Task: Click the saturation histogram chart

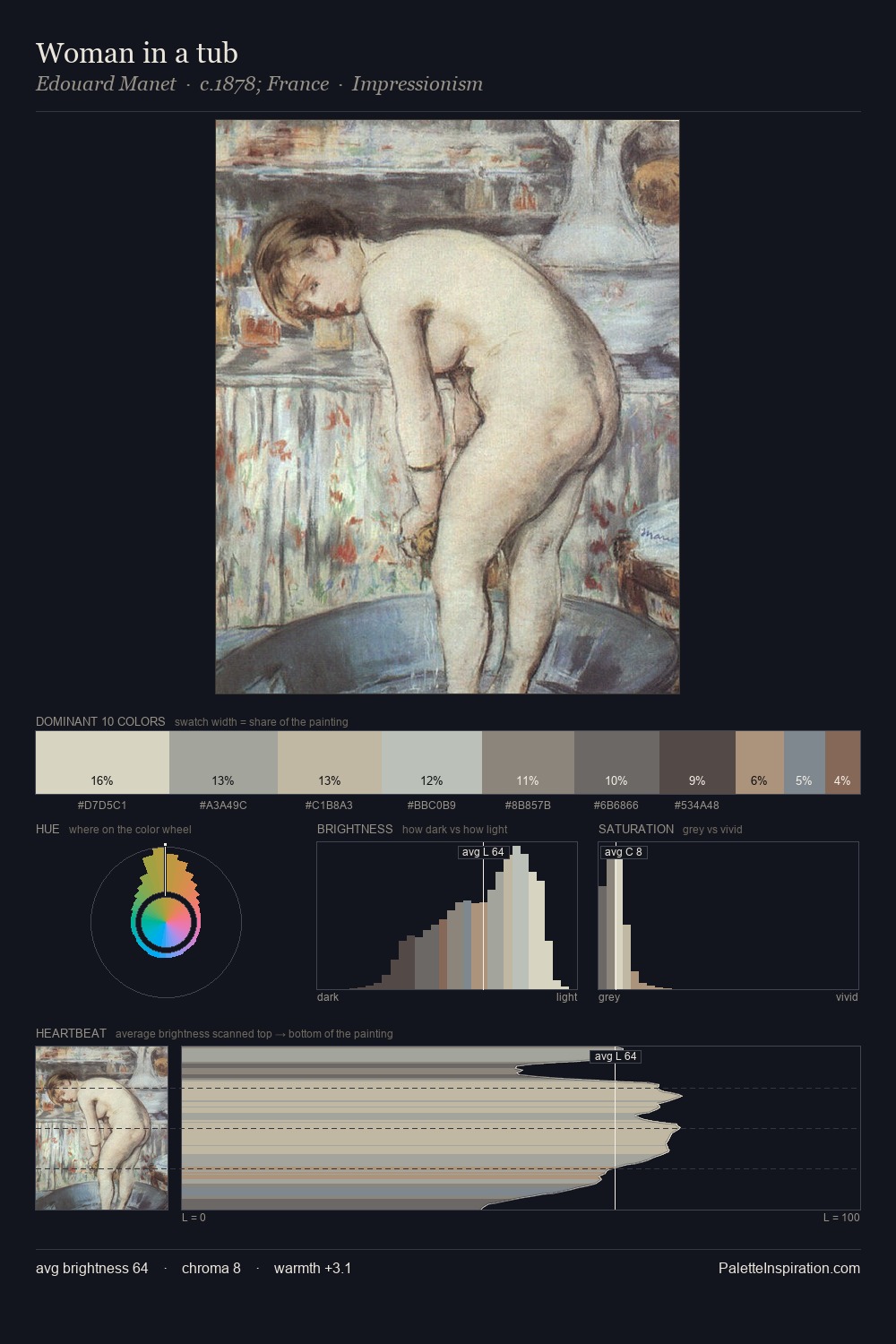Action: coord(728,916)
